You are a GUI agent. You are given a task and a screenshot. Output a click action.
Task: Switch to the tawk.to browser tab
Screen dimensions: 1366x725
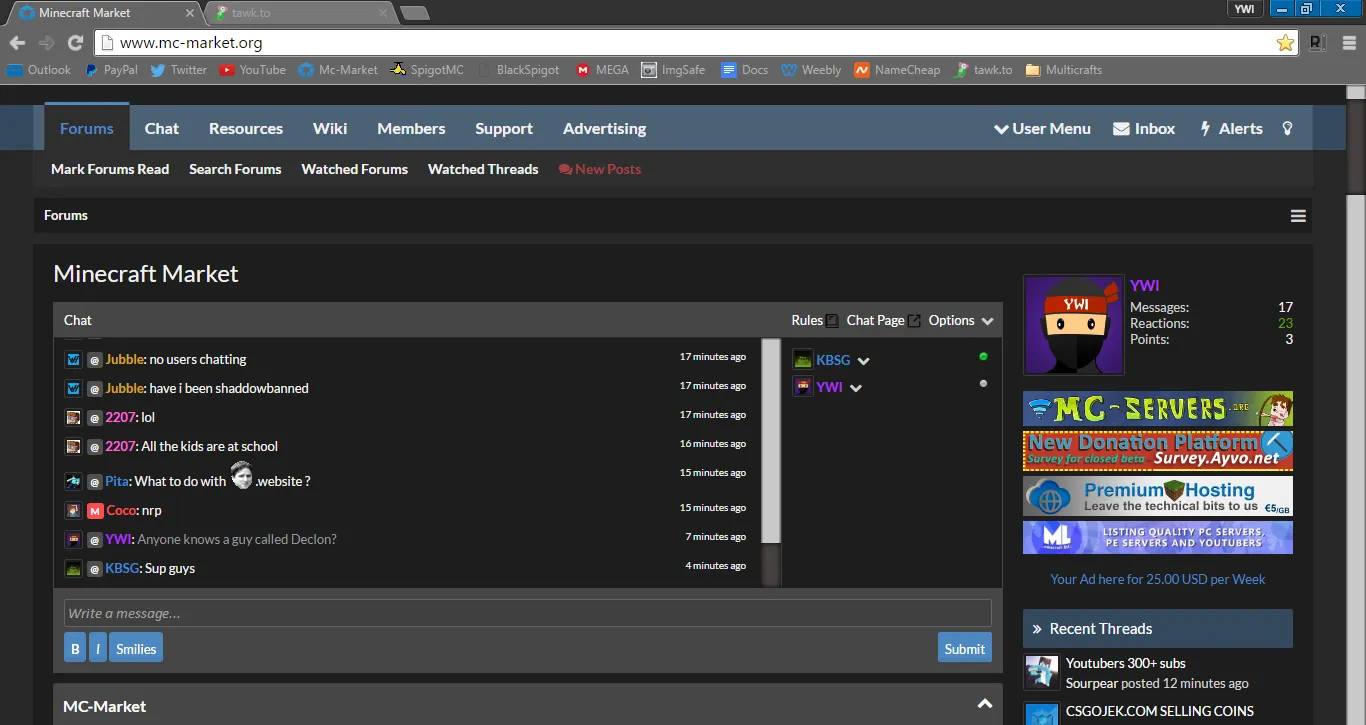(x=300, y=13)
